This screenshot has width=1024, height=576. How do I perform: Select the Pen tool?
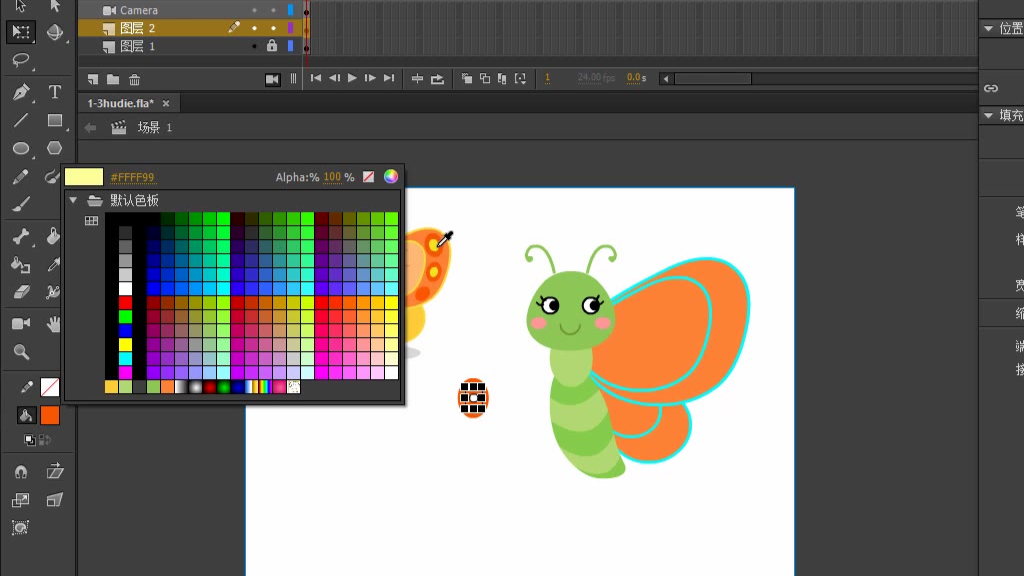point(21,92)
